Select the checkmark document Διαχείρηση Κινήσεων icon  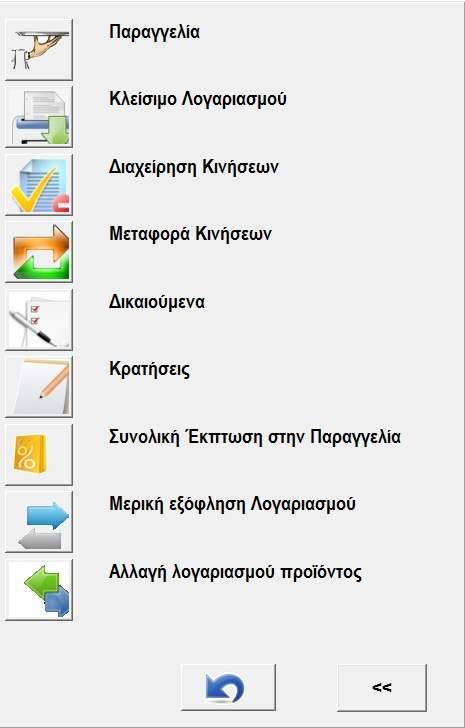tap(39, 184)
